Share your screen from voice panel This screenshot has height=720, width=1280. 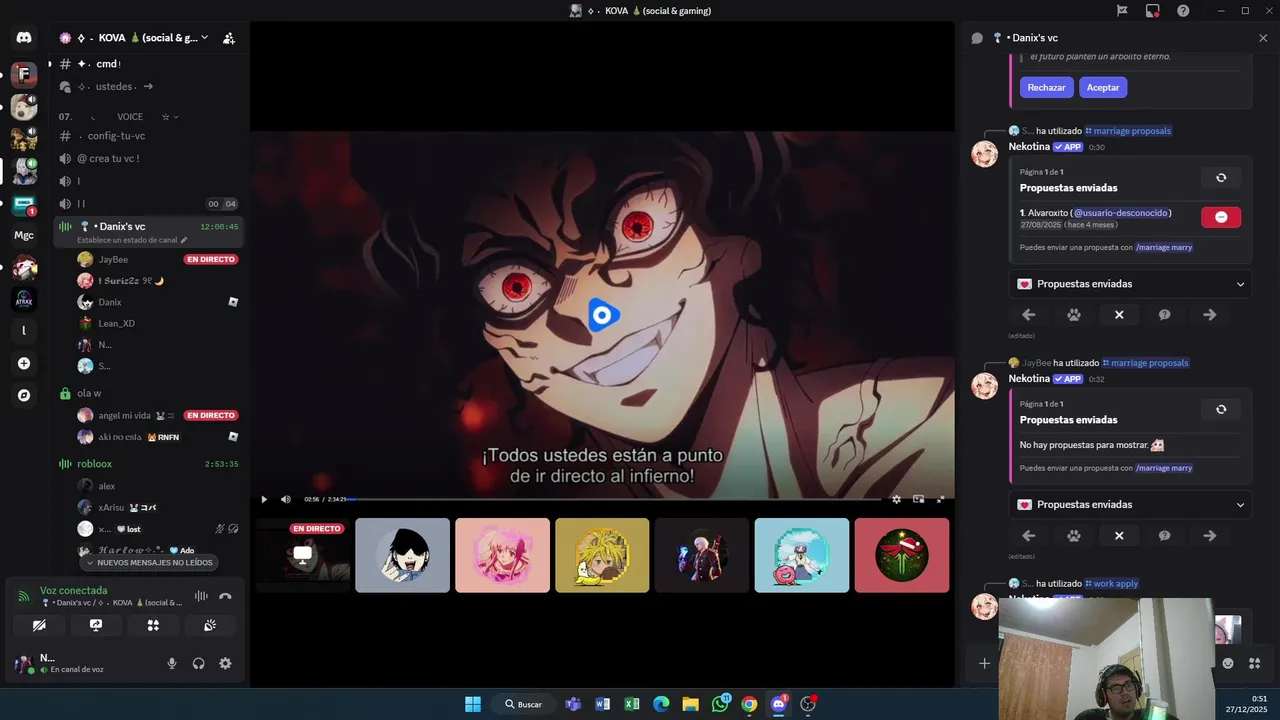(96, 625)
